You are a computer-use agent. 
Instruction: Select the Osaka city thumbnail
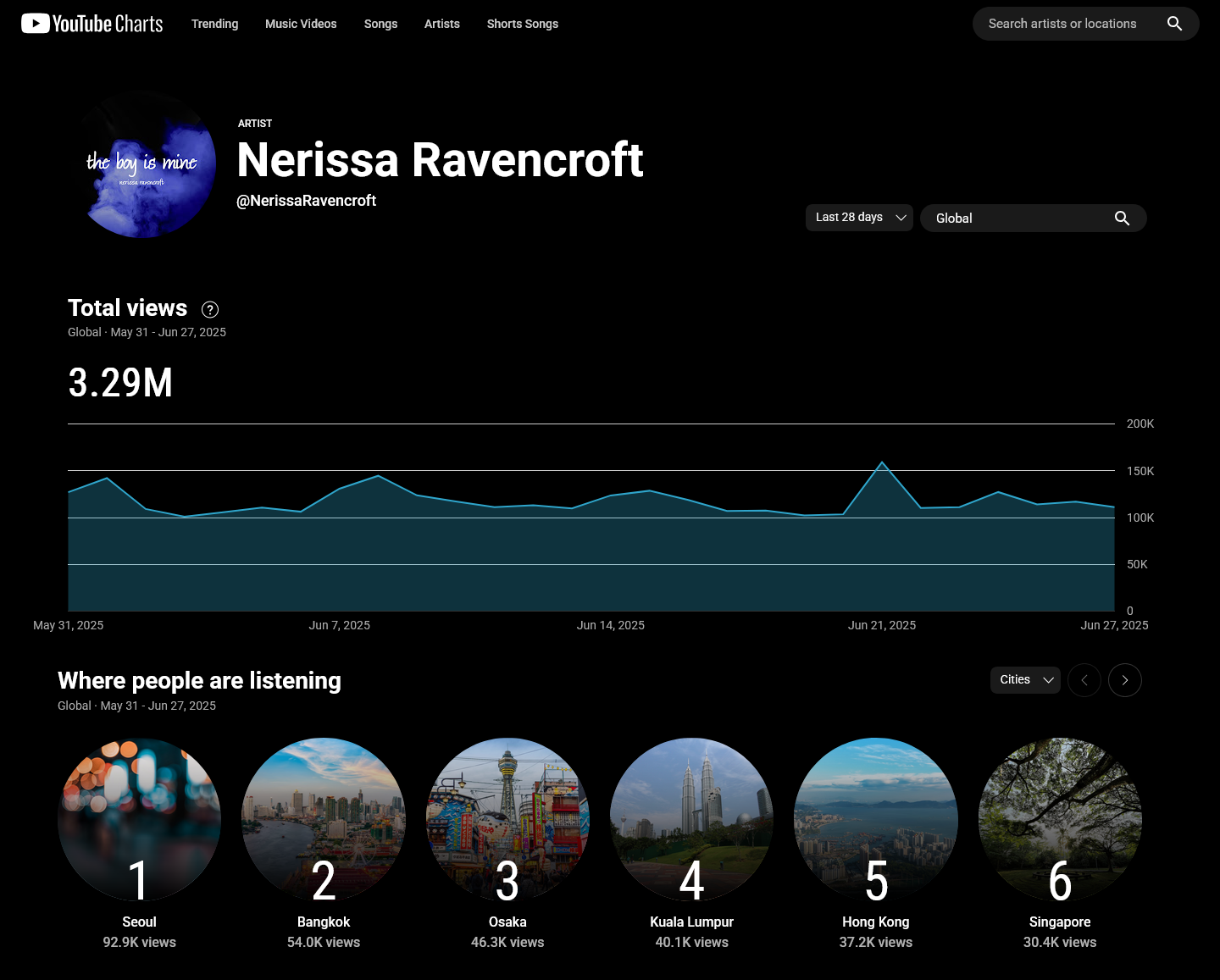click(x=507, y=820)
